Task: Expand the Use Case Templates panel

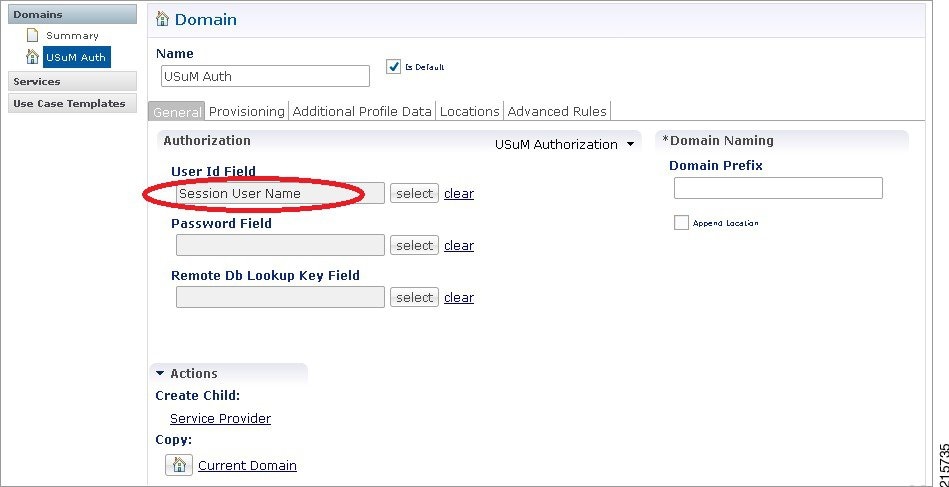Action: tap(72, 103)
